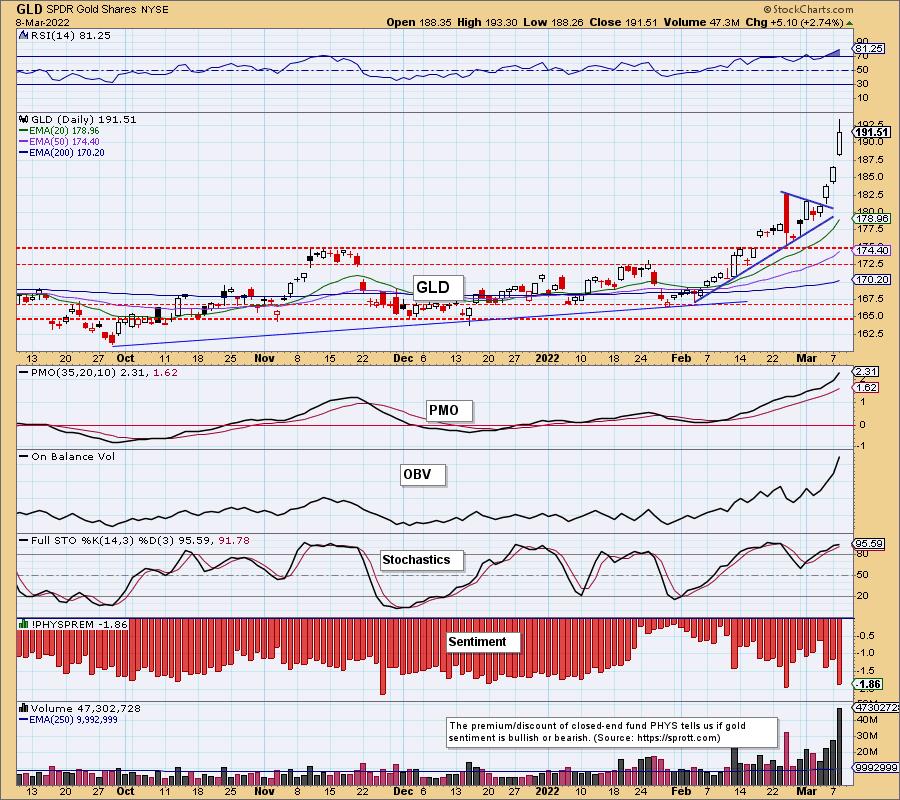Click the 'Volume 47.3M' header value
Screen dimensions: 900x800
point(701,22)
